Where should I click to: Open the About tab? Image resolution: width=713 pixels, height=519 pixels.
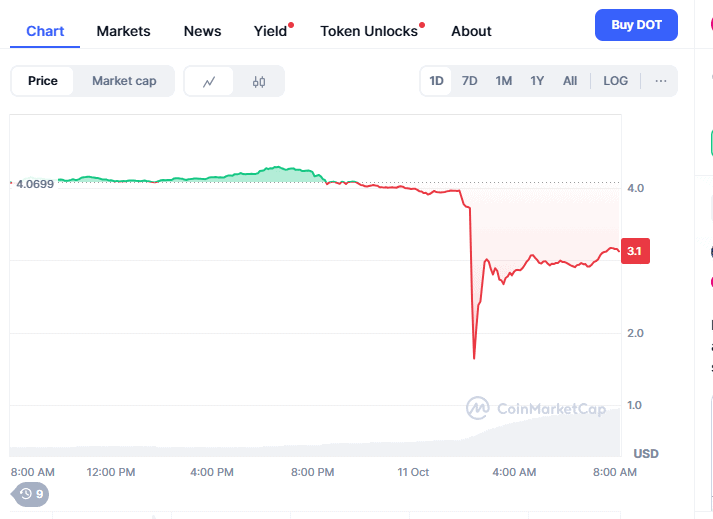(471, 31)
